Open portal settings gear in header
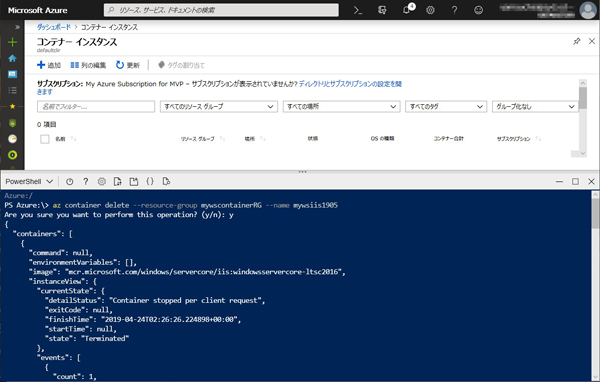Screen dimensions: 600x382 [x=430, y=10]
